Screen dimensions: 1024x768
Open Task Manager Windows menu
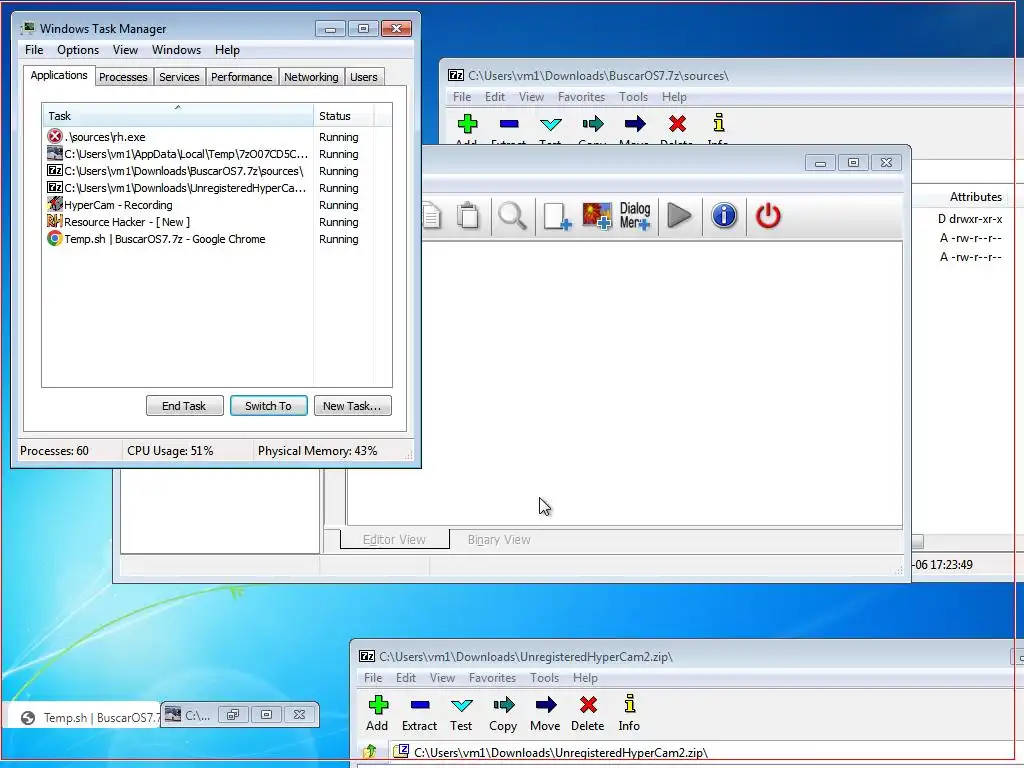tap(176, 50)
